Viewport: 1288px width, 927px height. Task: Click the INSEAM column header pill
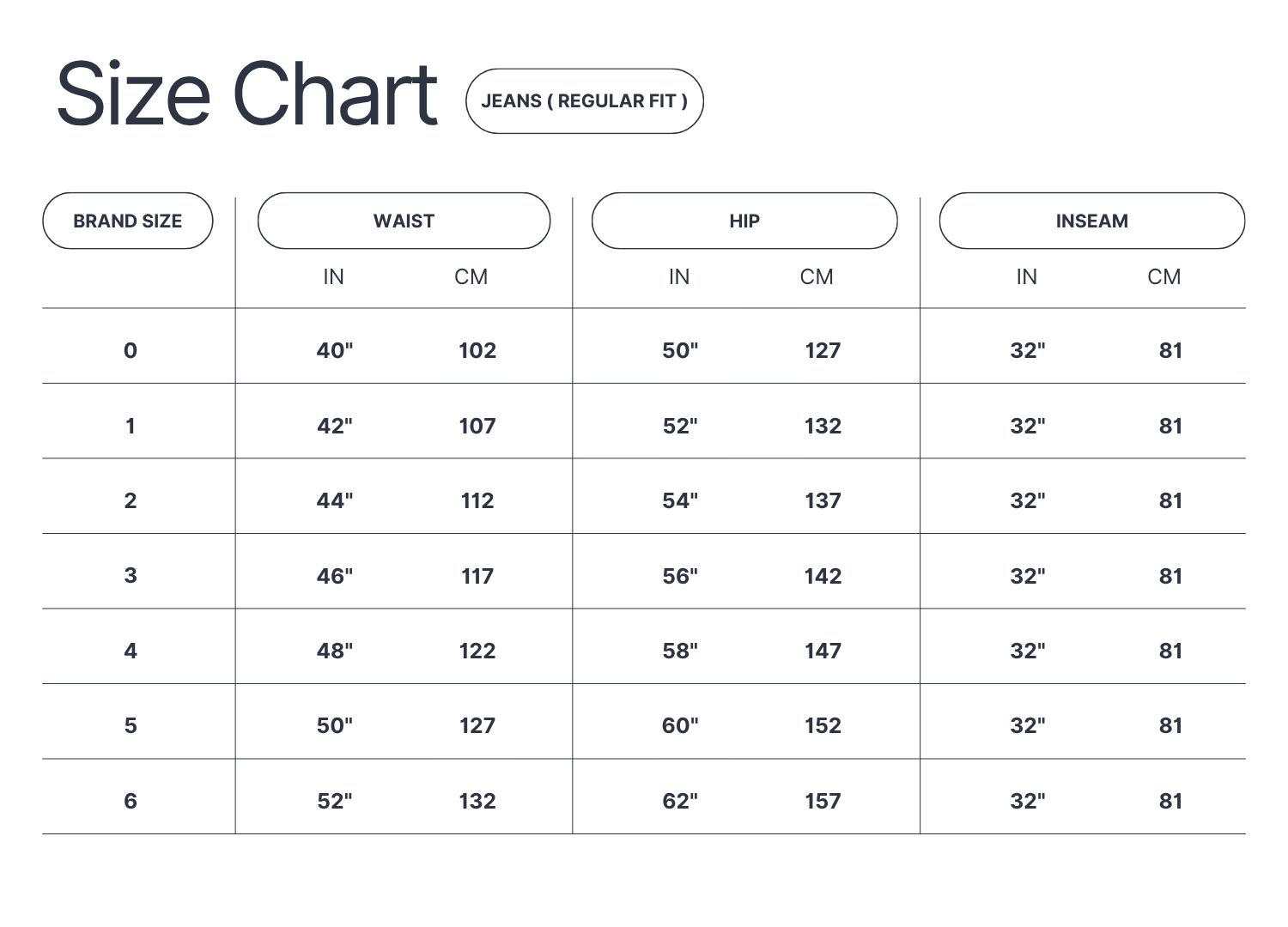[1091, 221]
